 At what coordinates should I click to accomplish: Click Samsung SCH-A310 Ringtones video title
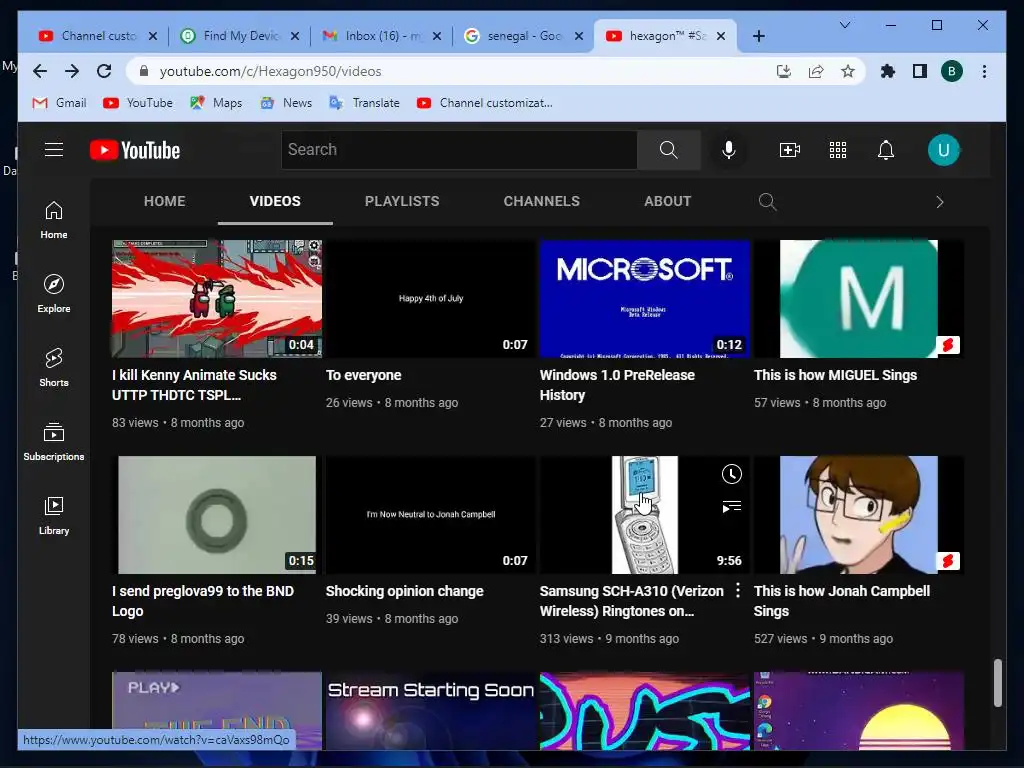(632, 601)
